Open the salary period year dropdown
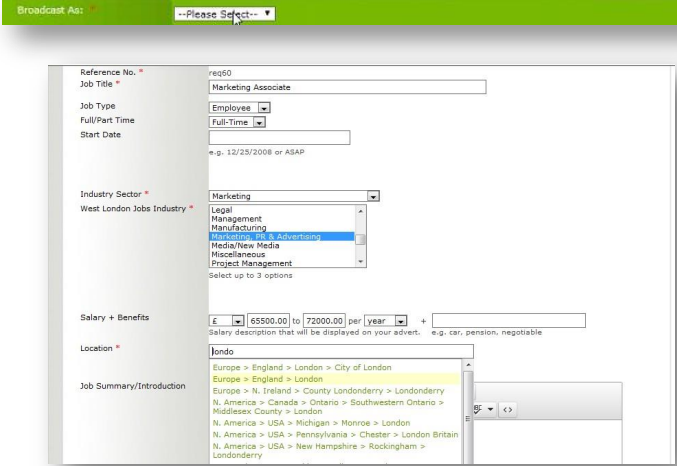 [386, 321]
